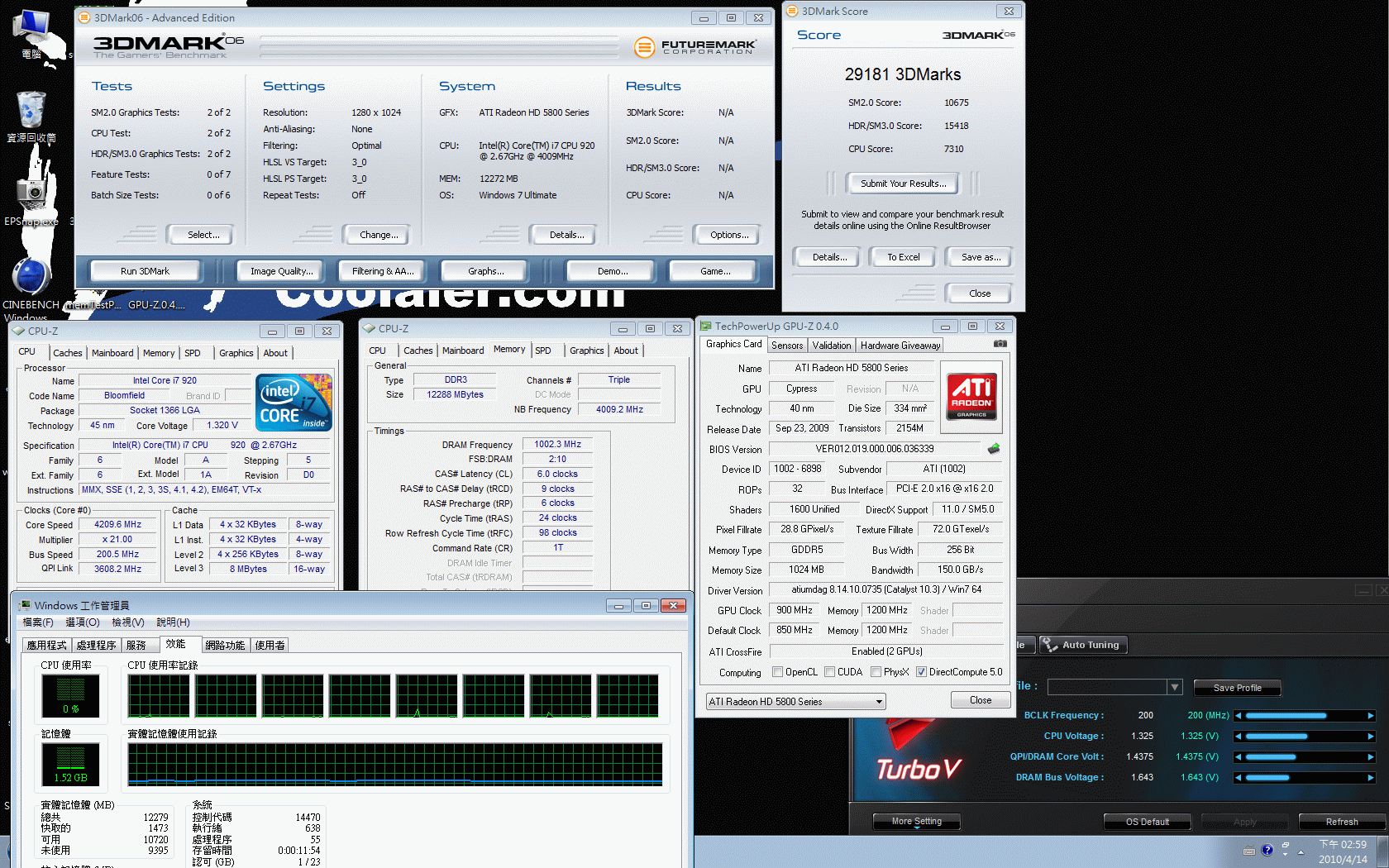Show hidden system tray icons

pos(1301,851)
